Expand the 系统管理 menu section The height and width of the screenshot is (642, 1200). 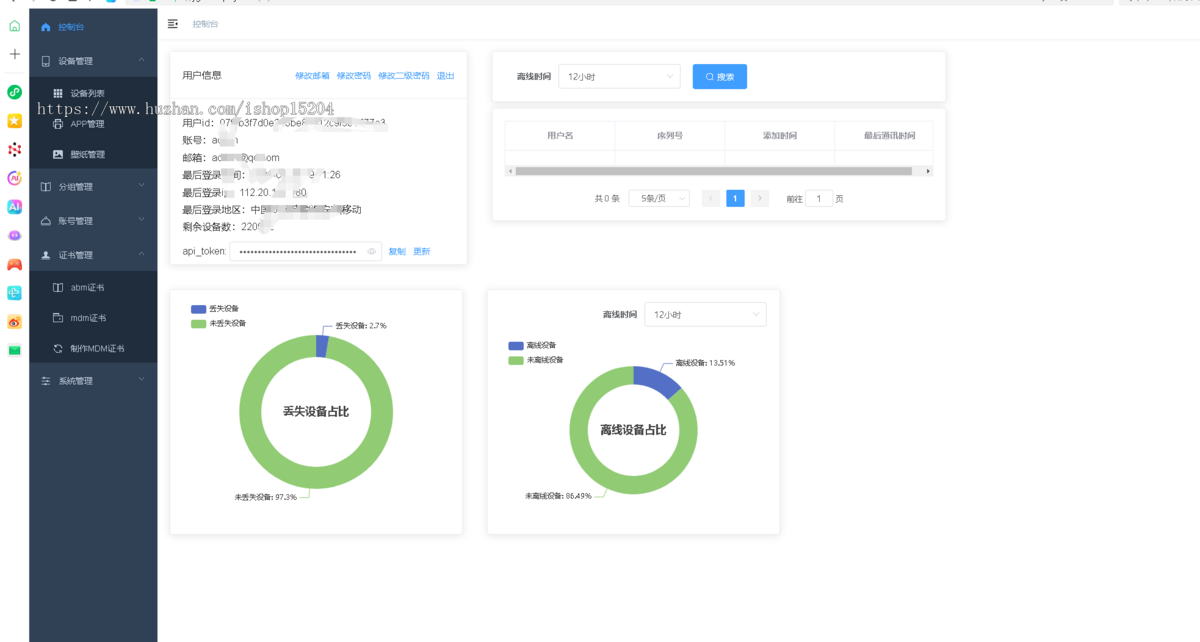(x=93, y=381)
